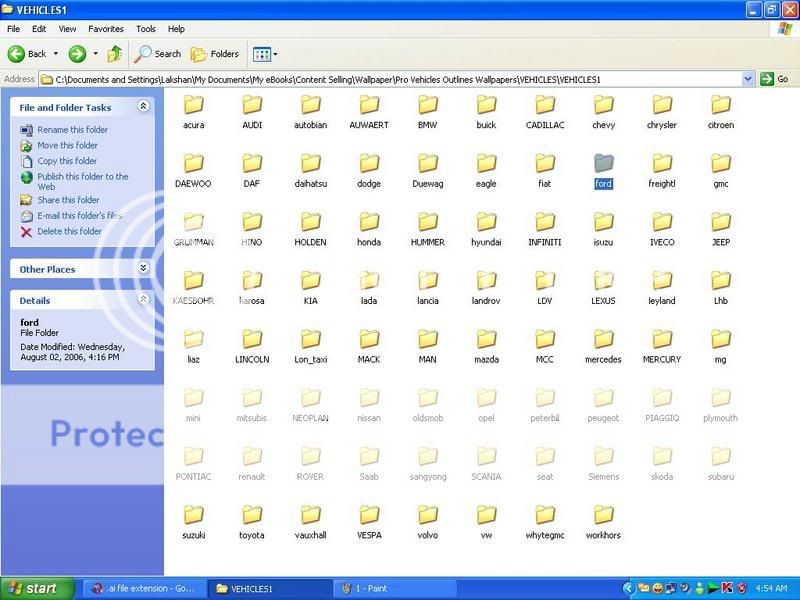Select the KIA folder
Viewport: 800px width, 600px height.
[x=311, y=288]
